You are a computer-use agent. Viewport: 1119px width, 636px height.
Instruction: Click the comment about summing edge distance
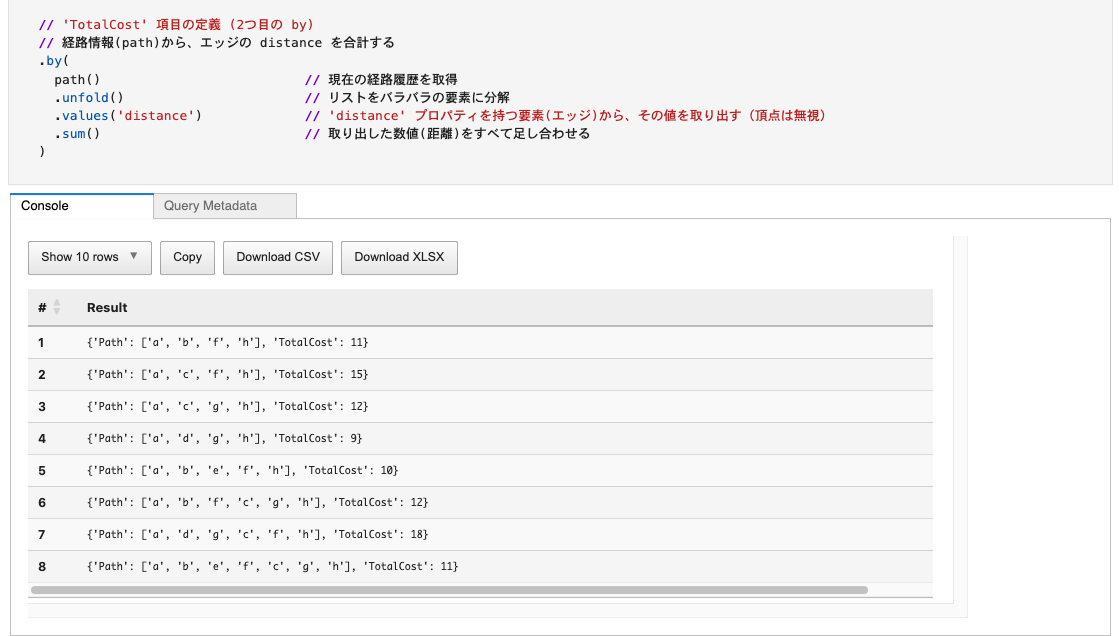tap(216, 43)
